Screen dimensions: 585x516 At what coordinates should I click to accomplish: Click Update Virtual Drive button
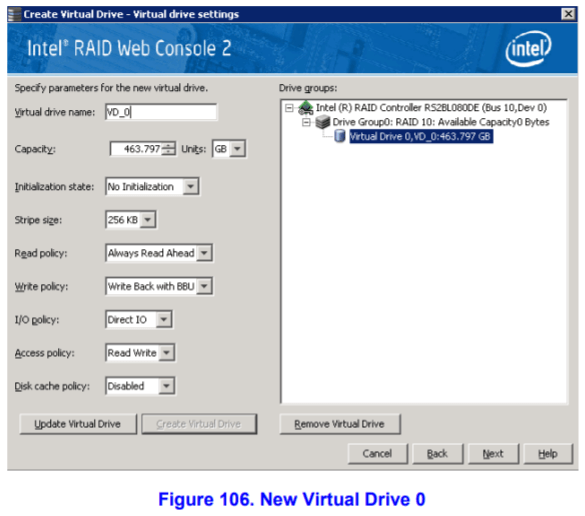point(78,424)
